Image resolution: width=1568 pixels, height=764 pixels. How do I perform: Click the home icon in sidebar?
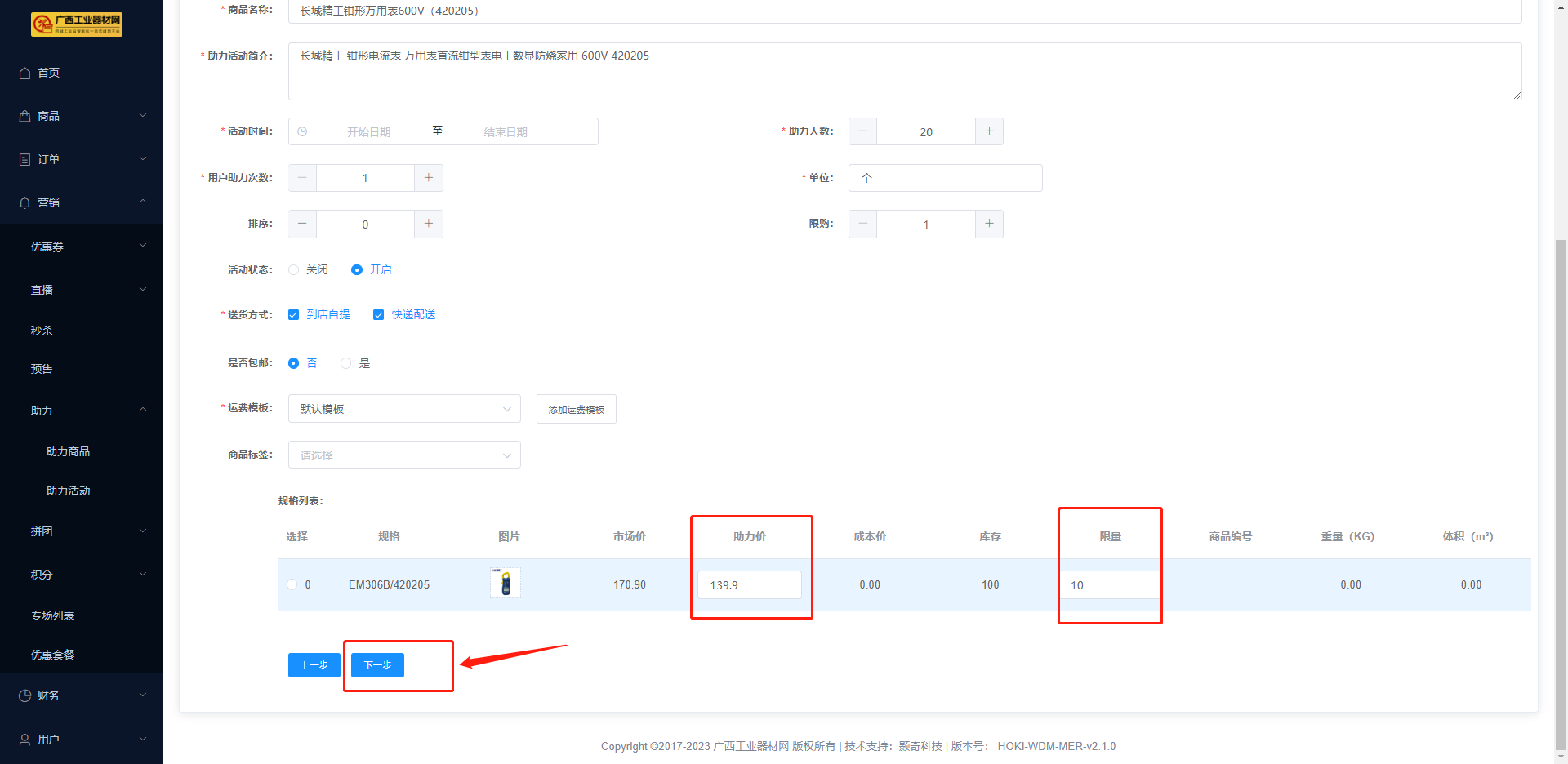click(24, 73)
